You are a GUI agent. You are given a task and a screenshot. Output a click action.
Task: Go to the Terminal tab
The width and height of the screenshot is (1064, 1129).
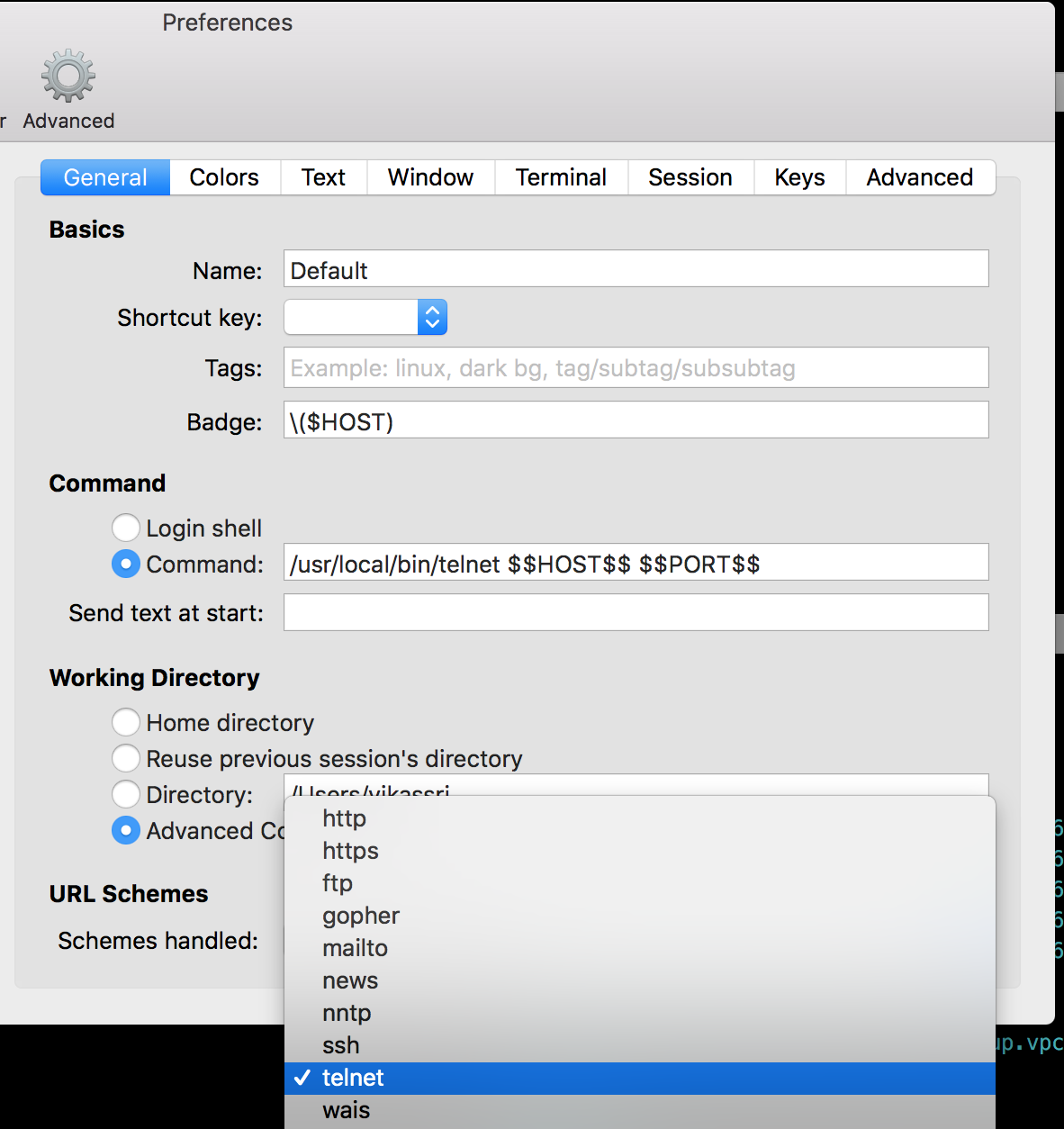[561, 177]
